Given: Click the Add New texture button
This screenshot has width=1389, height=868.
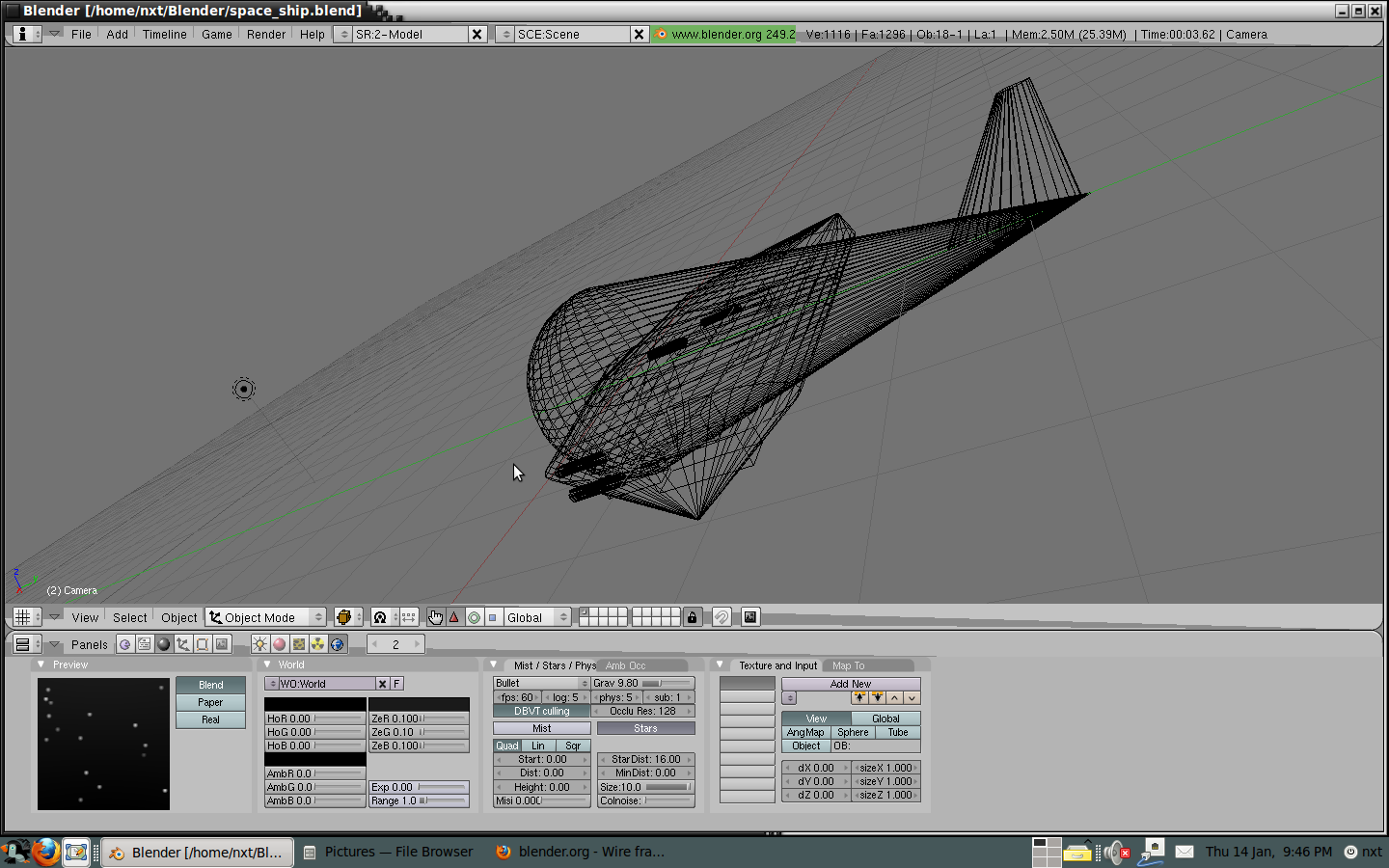Looking at the screenshot, I should point(850,684).
